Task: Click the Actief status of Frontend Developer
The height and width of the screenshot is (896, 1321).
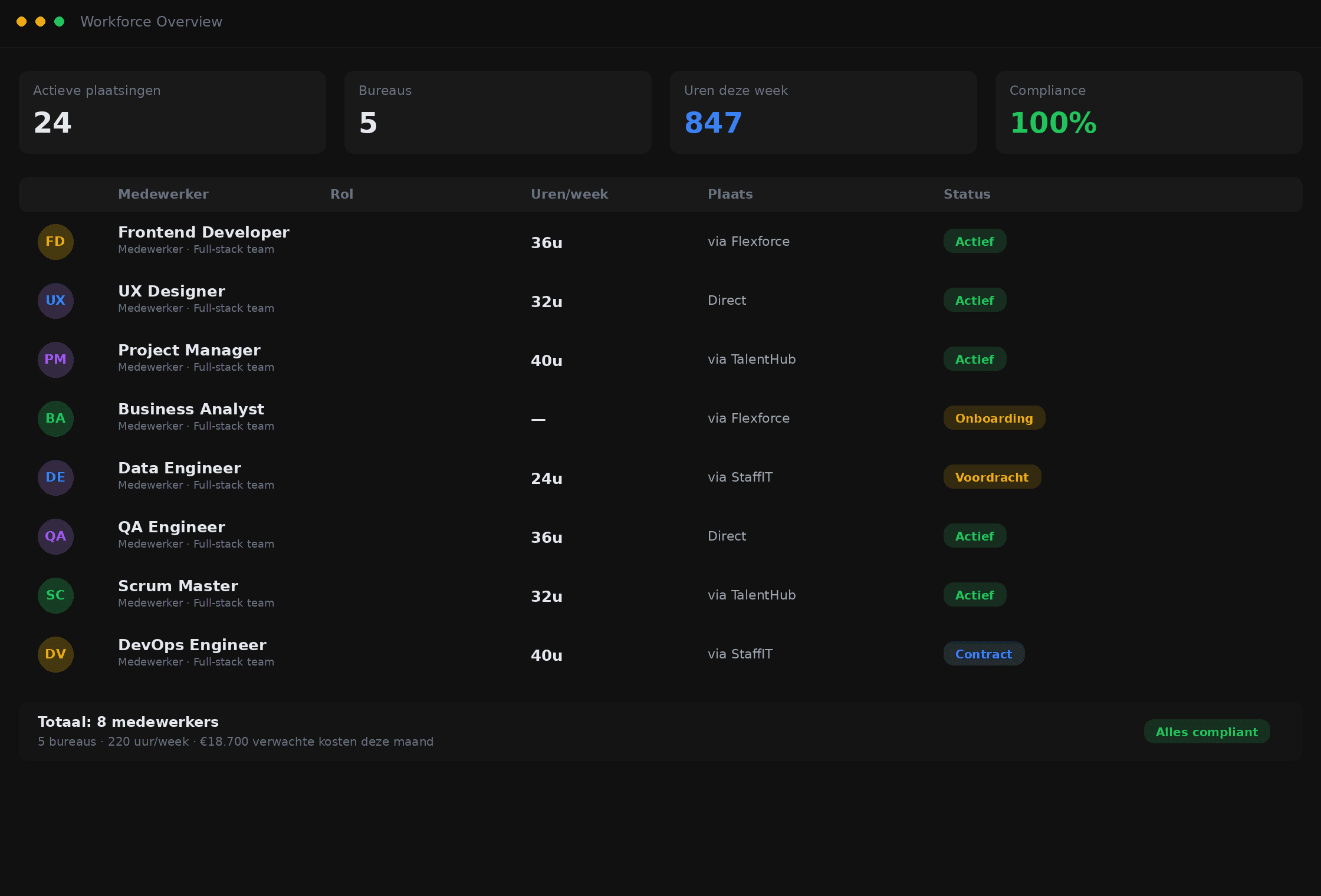Action: 975,241
